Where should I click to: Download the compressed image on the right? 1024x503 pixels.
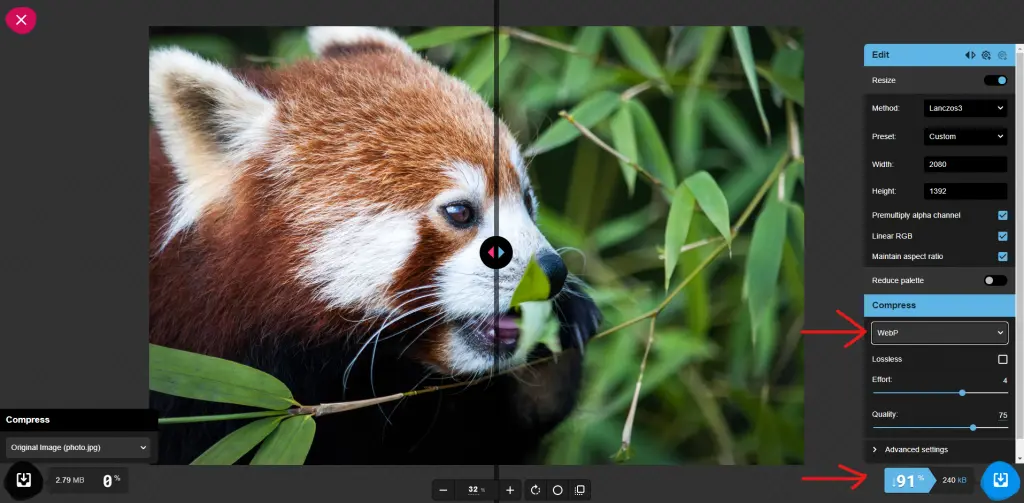[997, 480]
